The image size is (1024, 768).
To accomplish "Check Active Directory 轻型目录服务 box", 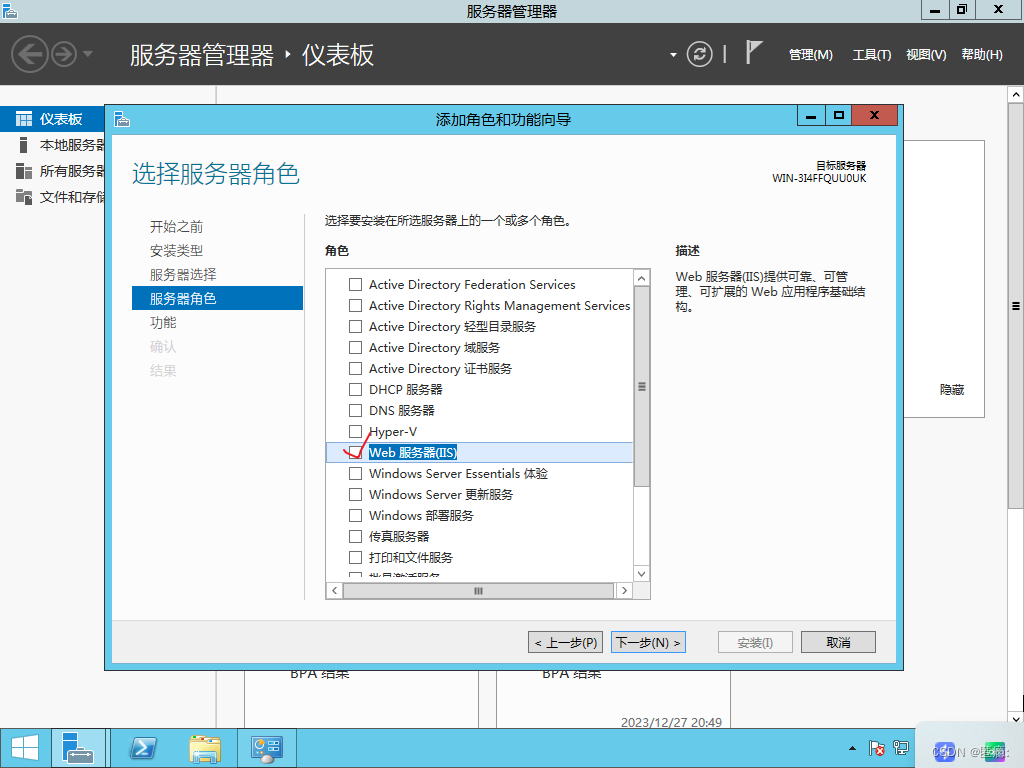I will click(355, 327).
